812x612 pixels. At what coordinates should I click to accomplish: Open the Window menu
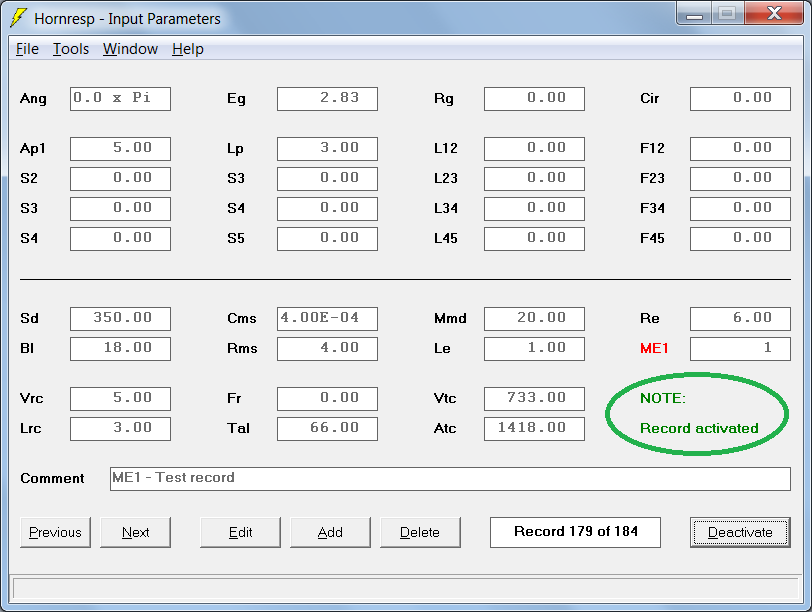tap(130, 49)
